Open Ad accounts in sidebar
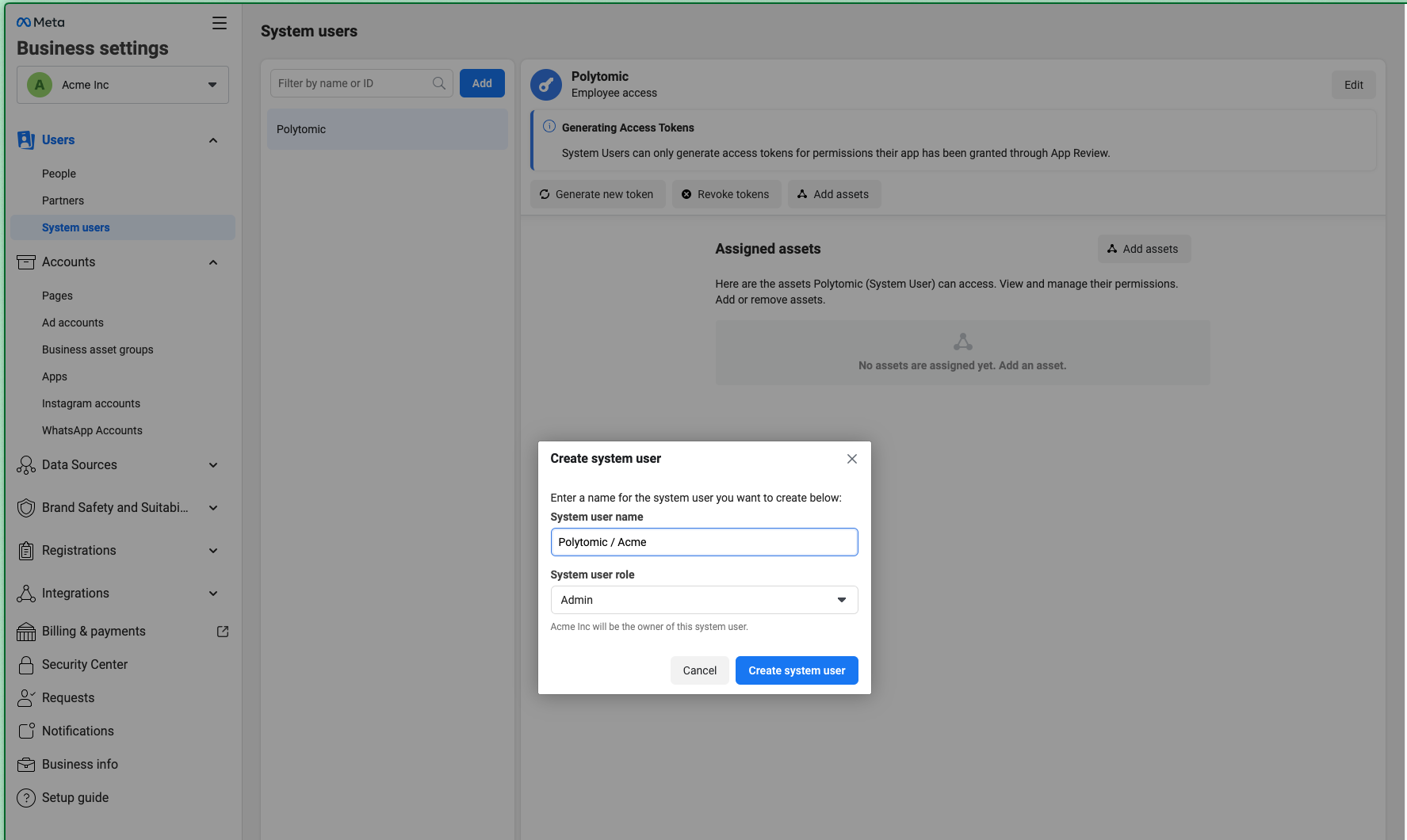Viewport: 1407px width, 840px height. [73, 323]
